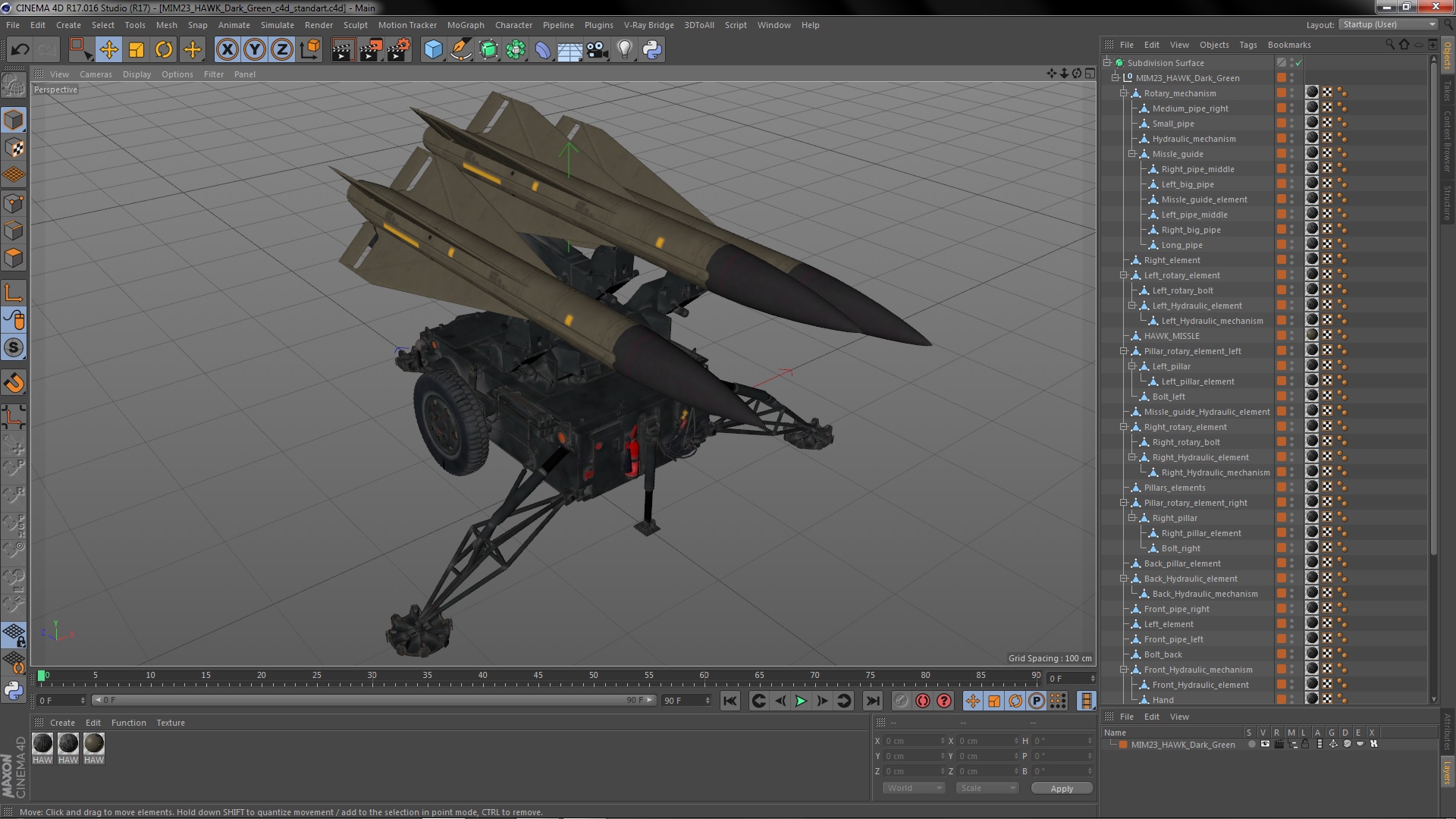Add a floor environment object
This screenshot has height=819, width=1456.
pos(570,50)
